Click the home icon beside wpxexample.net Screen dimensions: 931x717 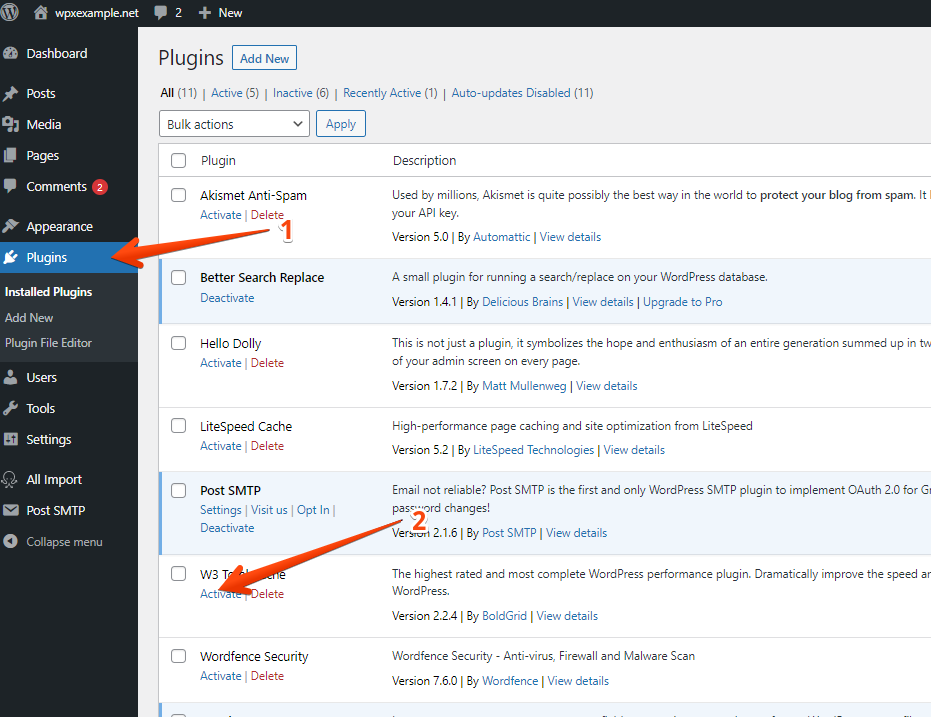40,12
